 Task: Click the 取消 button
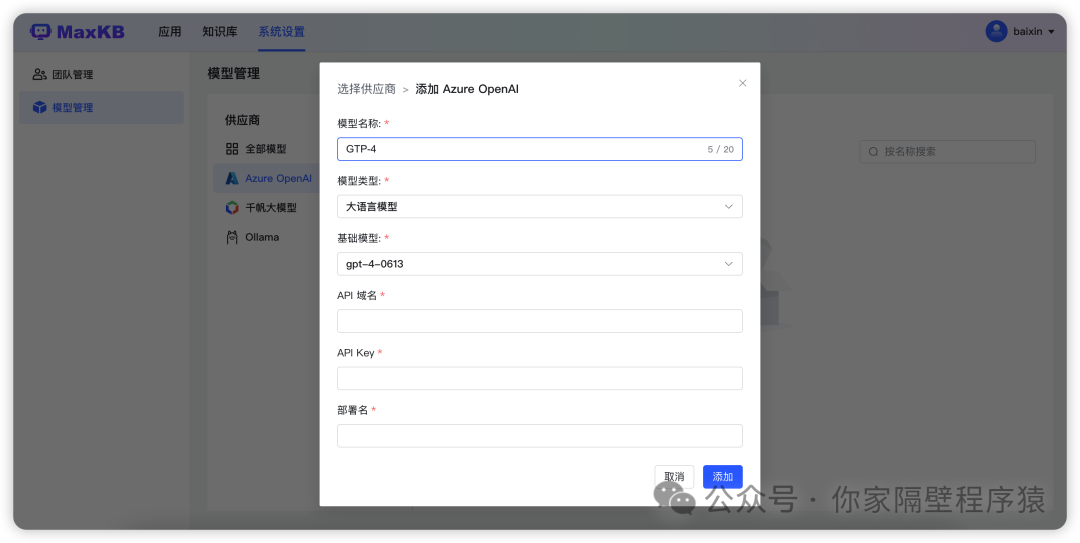point(674,477)
